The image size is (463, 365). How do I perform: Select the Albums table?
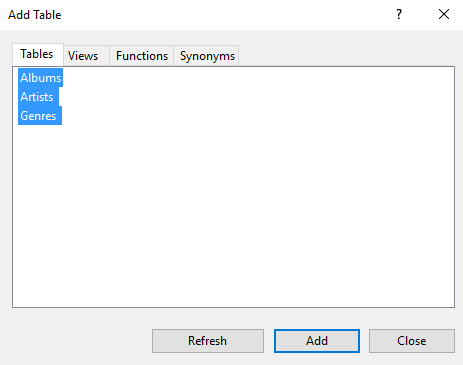click(40, 78)
